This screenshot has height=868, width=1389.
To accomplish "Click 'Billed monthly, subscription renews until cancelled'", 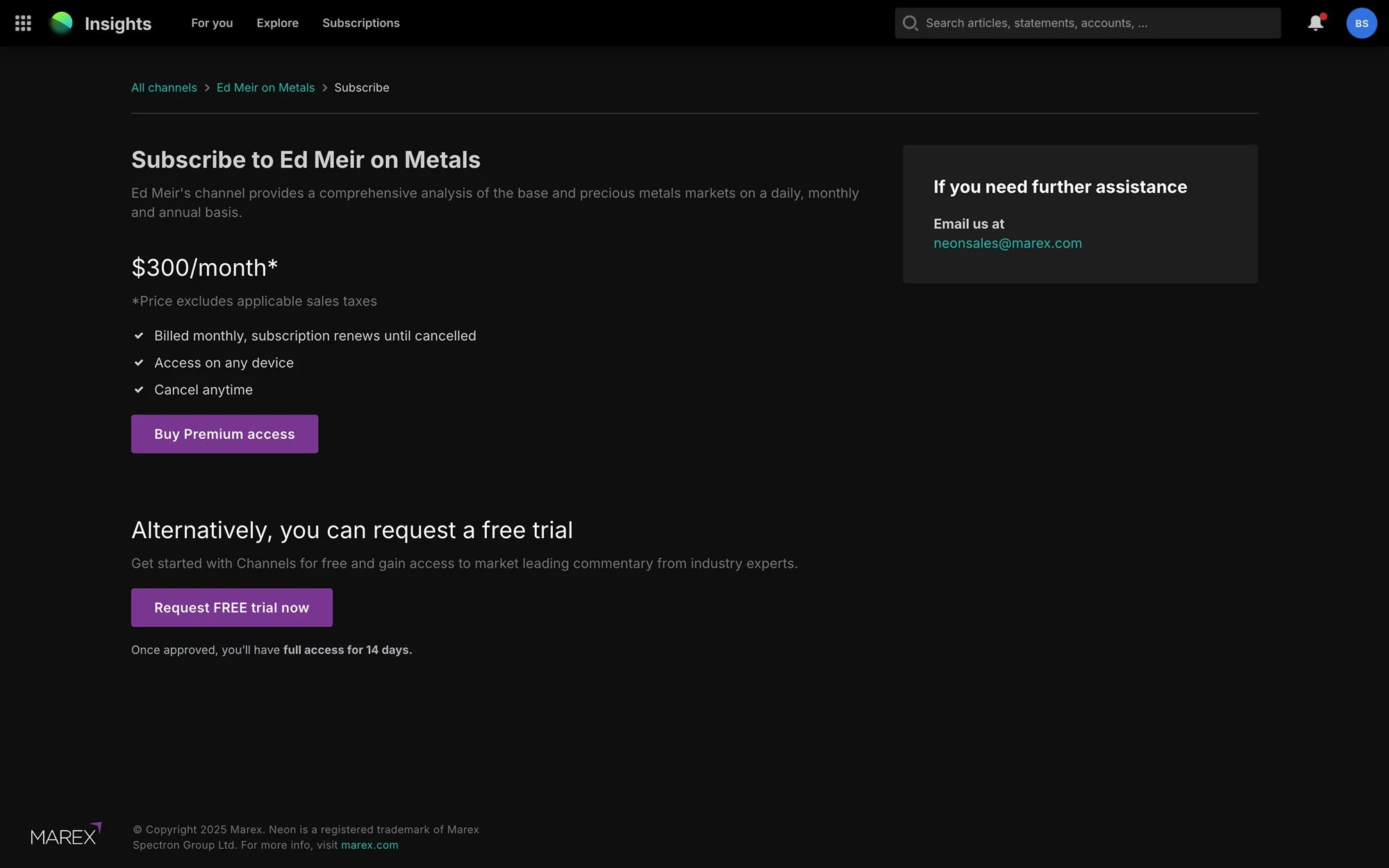I will (x=315, y=336).
